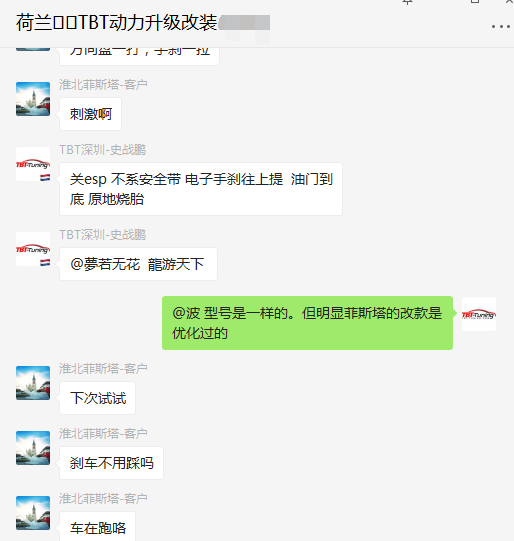The image size is (514, 541).
Task: Select the 关esp 不系安全带 message bubble
Action: [201, 189]
